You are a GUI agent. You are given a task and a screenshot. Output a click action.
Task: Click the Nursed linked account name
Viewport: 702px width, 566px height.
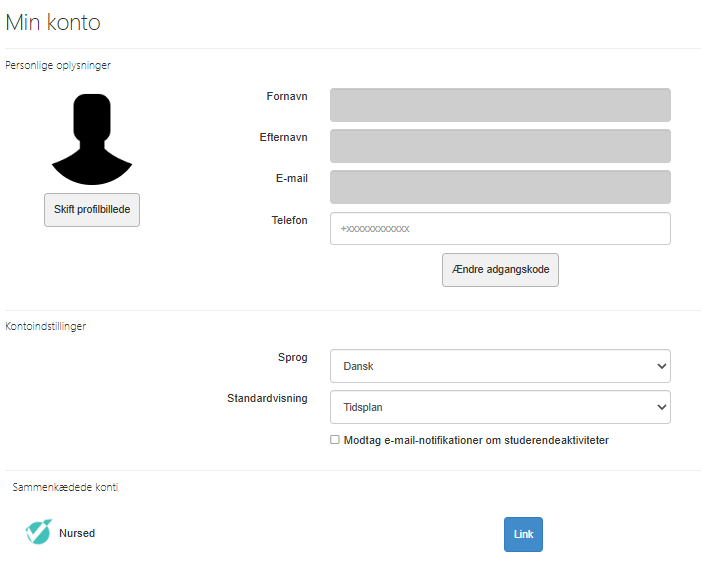click(x=77, y=533)
